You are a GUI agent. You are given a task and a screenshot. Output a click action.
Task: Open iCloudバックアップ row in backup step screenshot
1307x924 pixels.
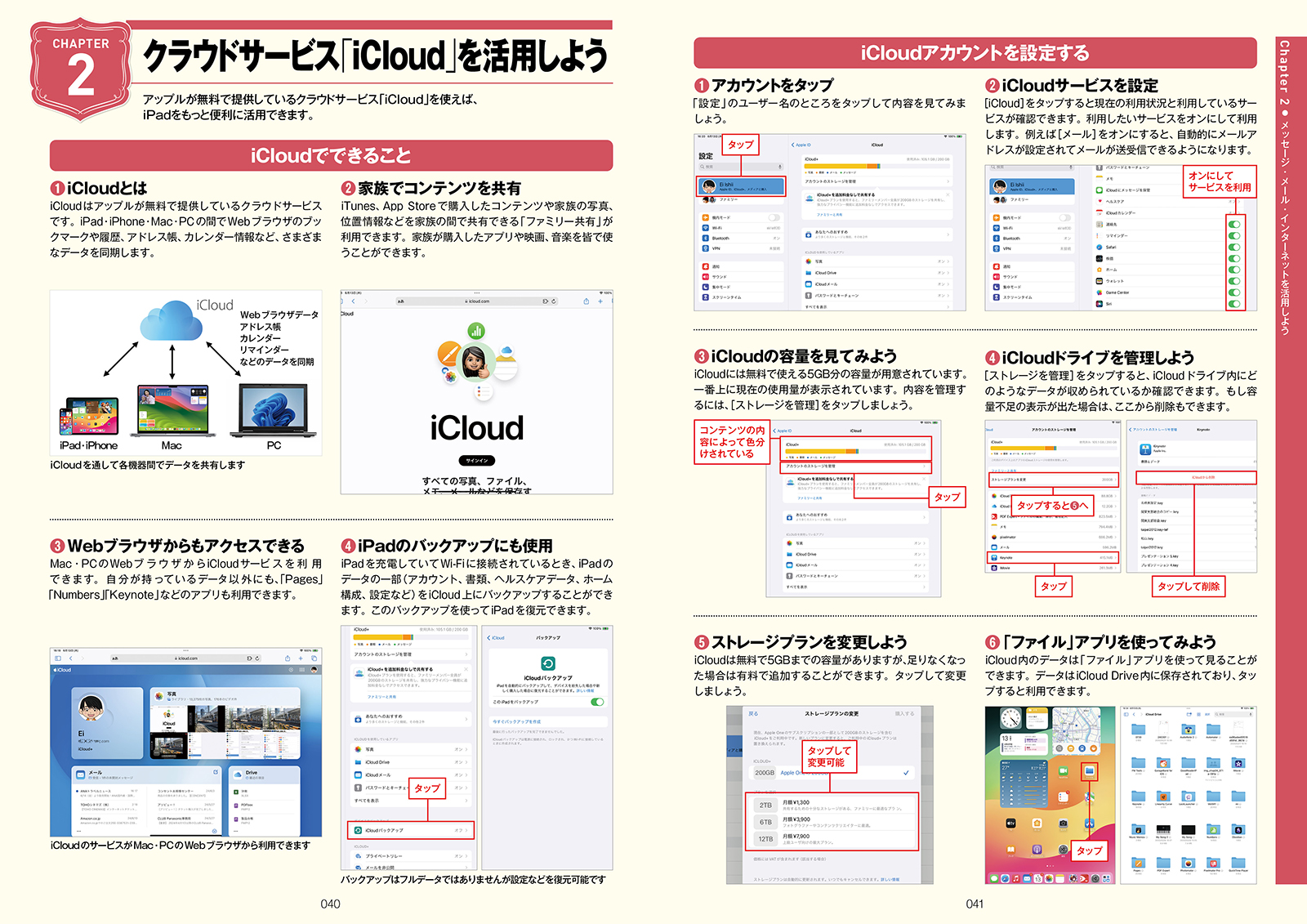click(411, 830)
